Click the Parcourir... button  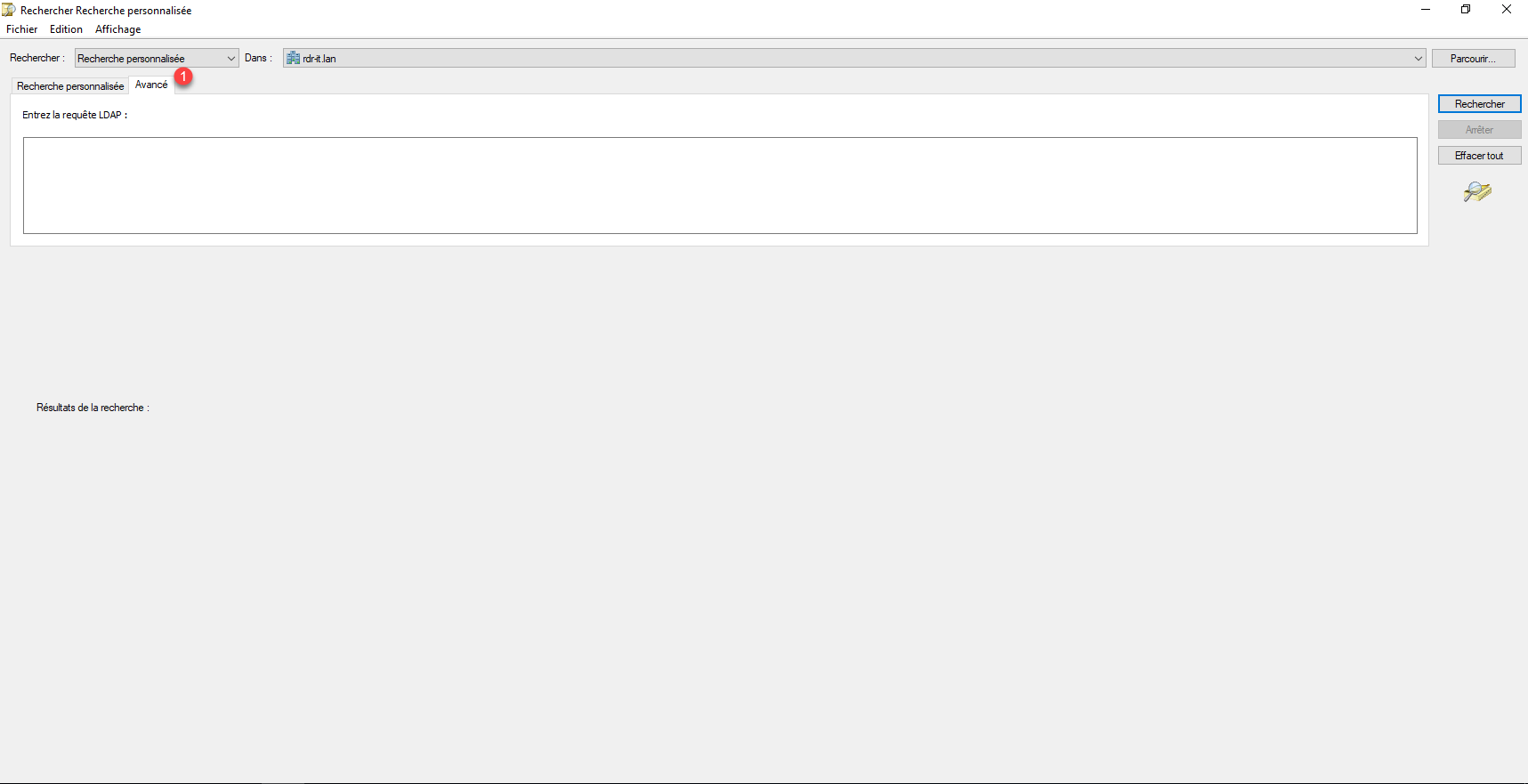1473,58
